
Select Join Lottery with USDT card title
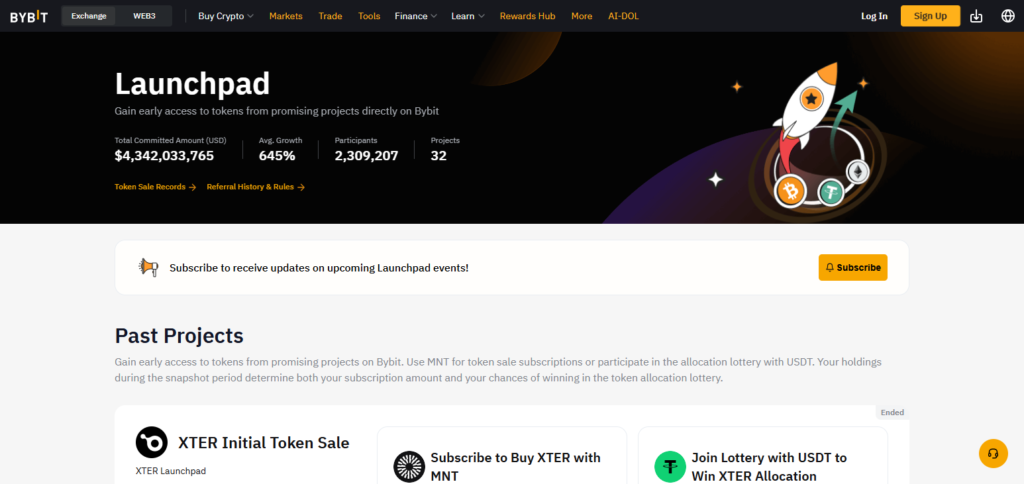pyautogui.click(x=769, y=466)
